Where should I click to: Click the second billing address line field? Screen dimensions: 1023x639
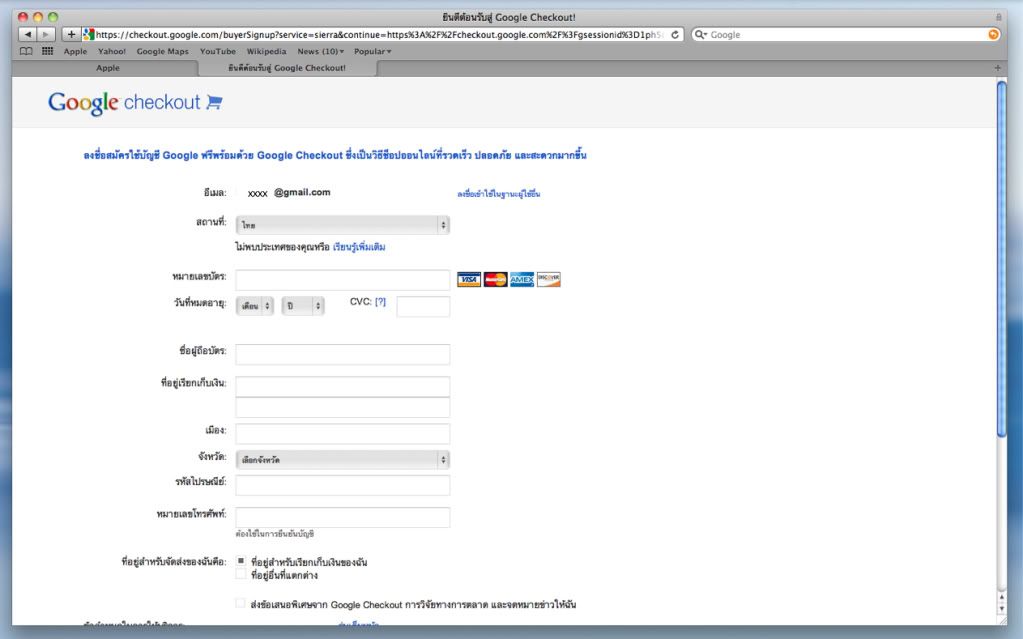point(343,407)
